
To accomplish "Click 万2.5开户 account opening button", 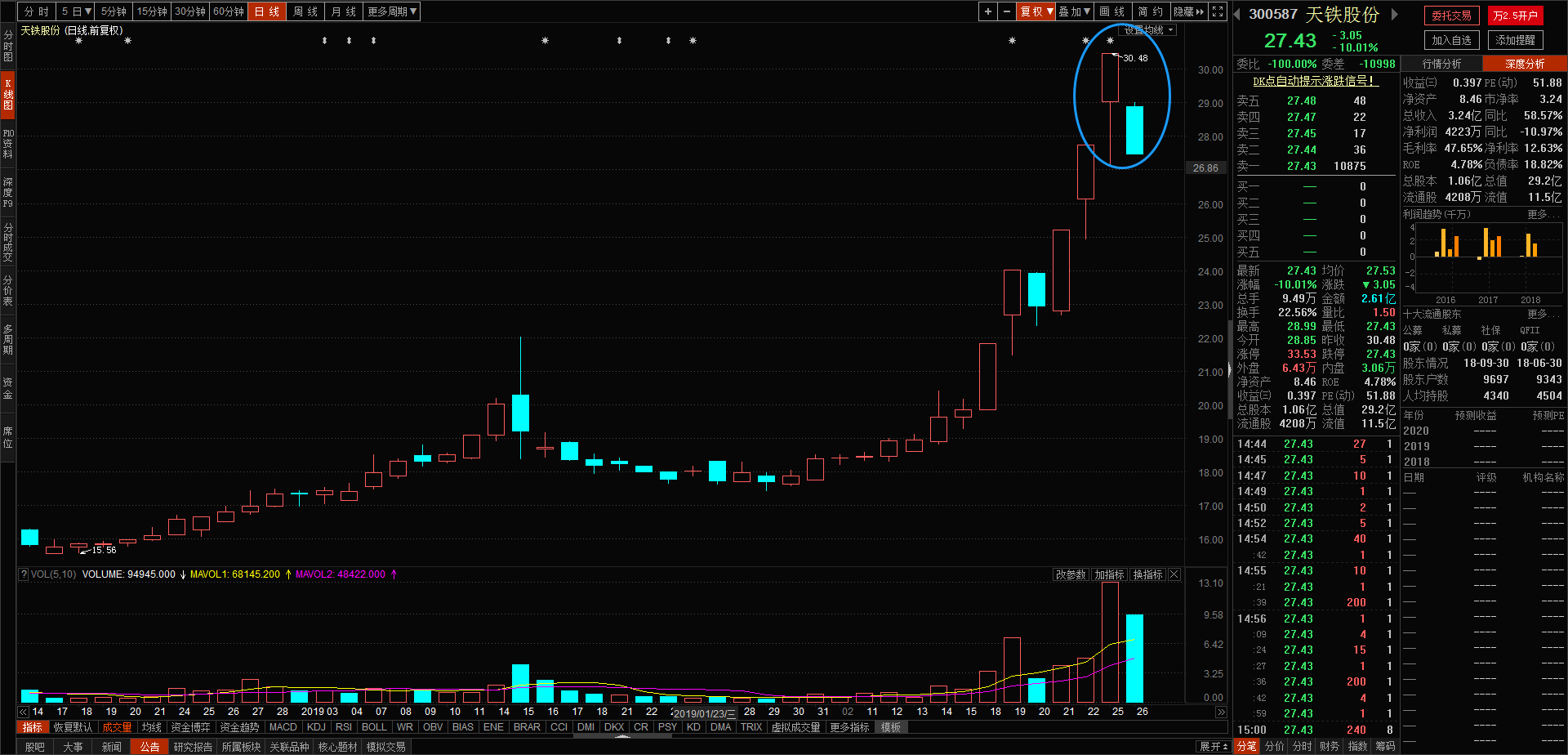I will pos(1515,16).
